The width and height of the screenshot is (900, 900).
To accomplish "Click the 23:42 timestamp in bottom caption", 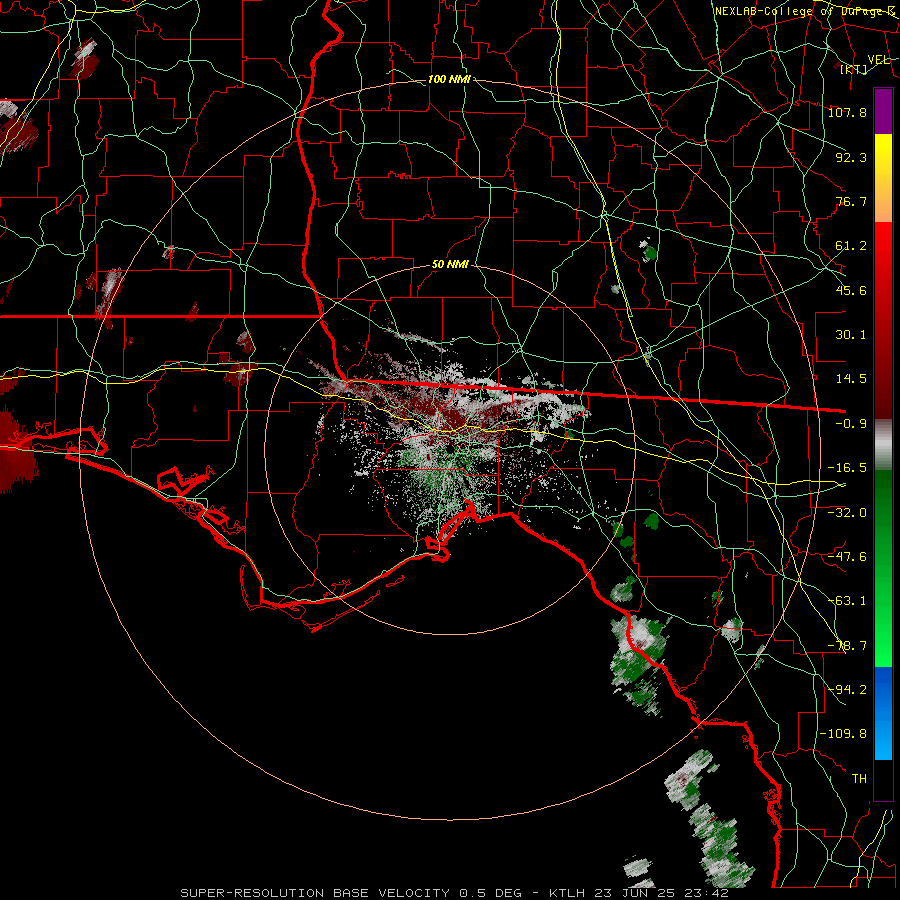I will pyautogui.click(x=709, y=893).
